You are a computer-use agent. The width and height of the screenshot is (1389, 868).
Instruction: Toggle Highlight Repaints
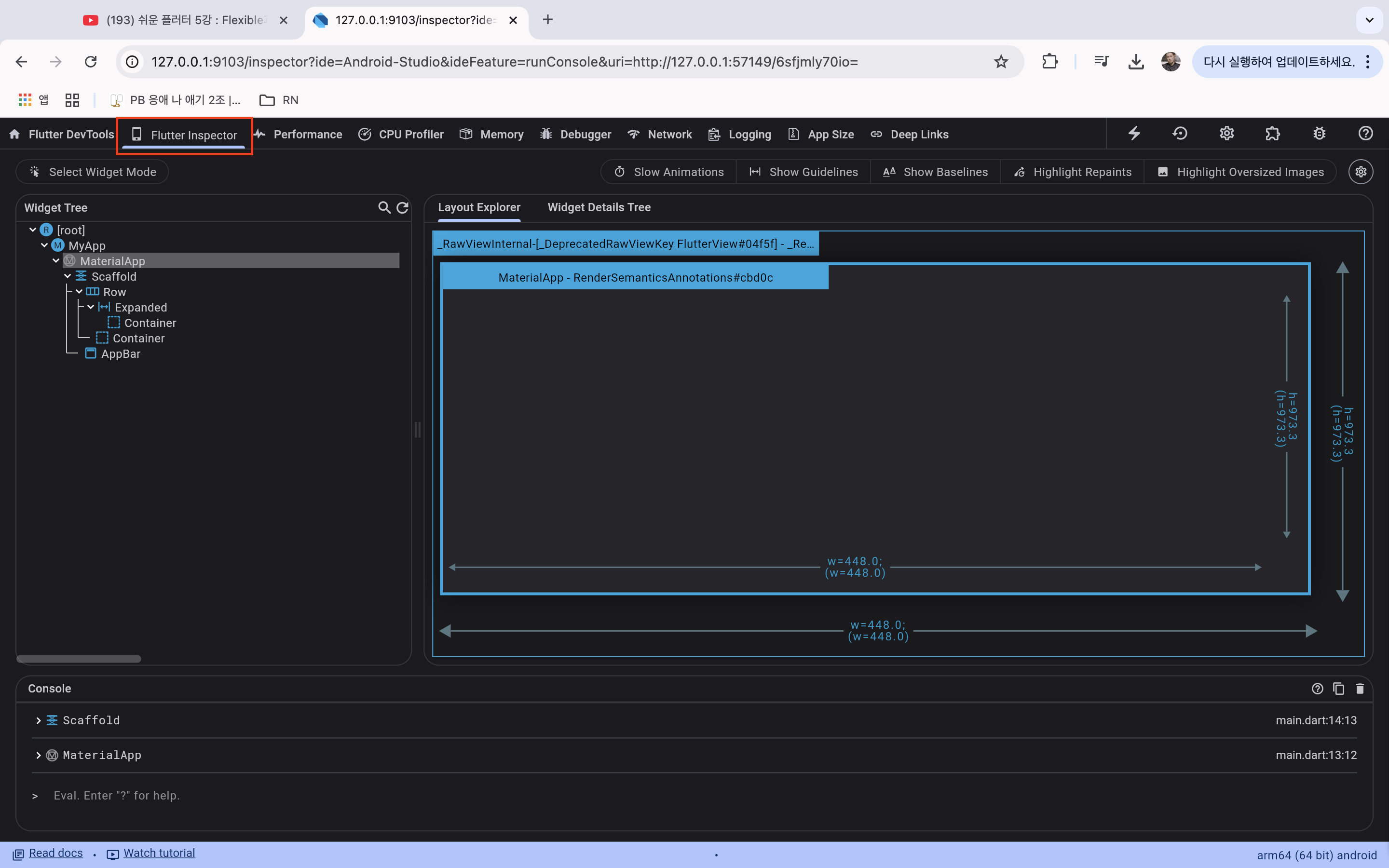(1072, 172)
